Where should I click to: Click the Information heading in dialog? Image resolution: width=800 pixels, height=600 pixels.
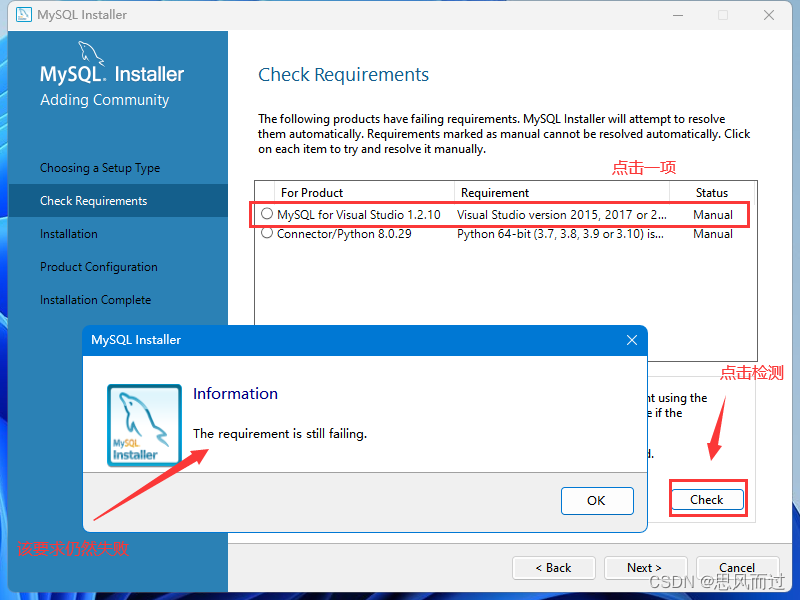(235, 393)
